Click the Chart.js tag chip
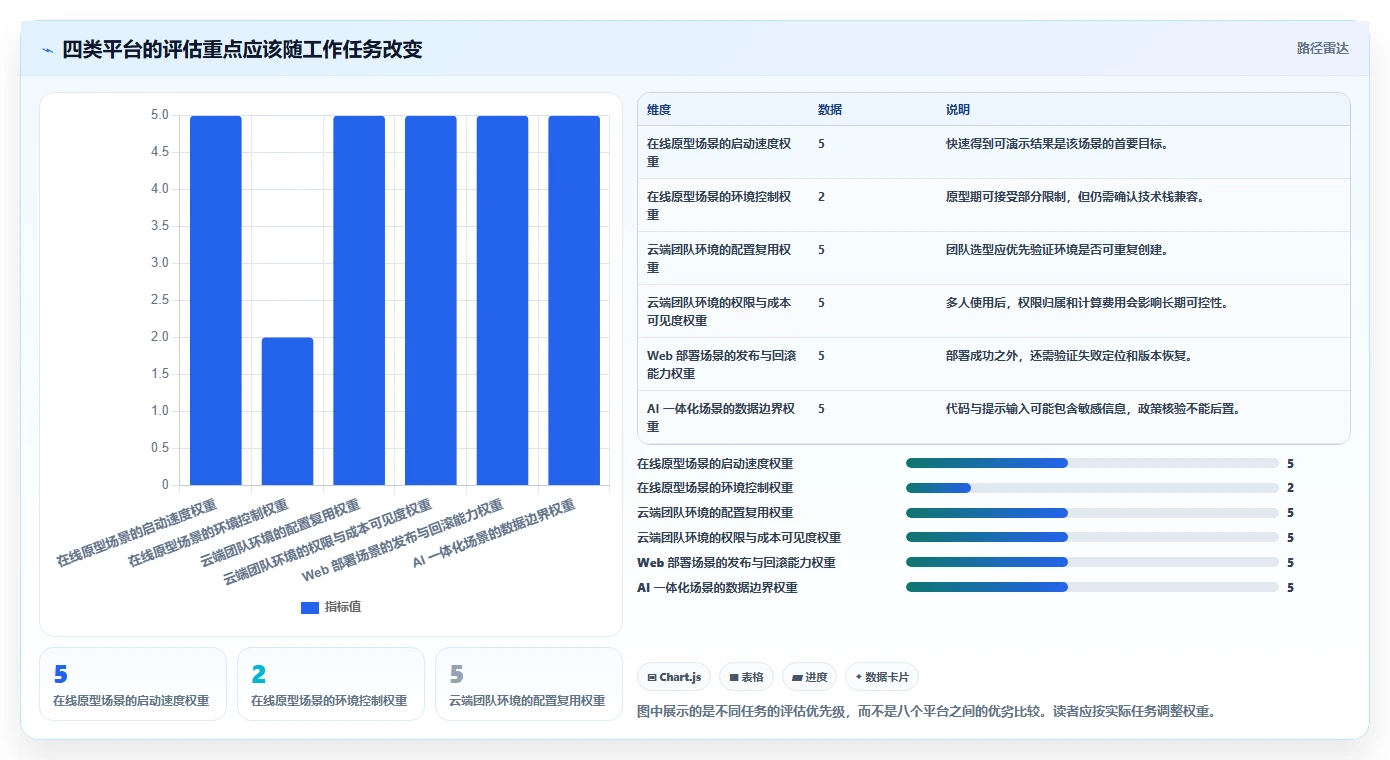1390x760 pixels. (x=675, y=677)
